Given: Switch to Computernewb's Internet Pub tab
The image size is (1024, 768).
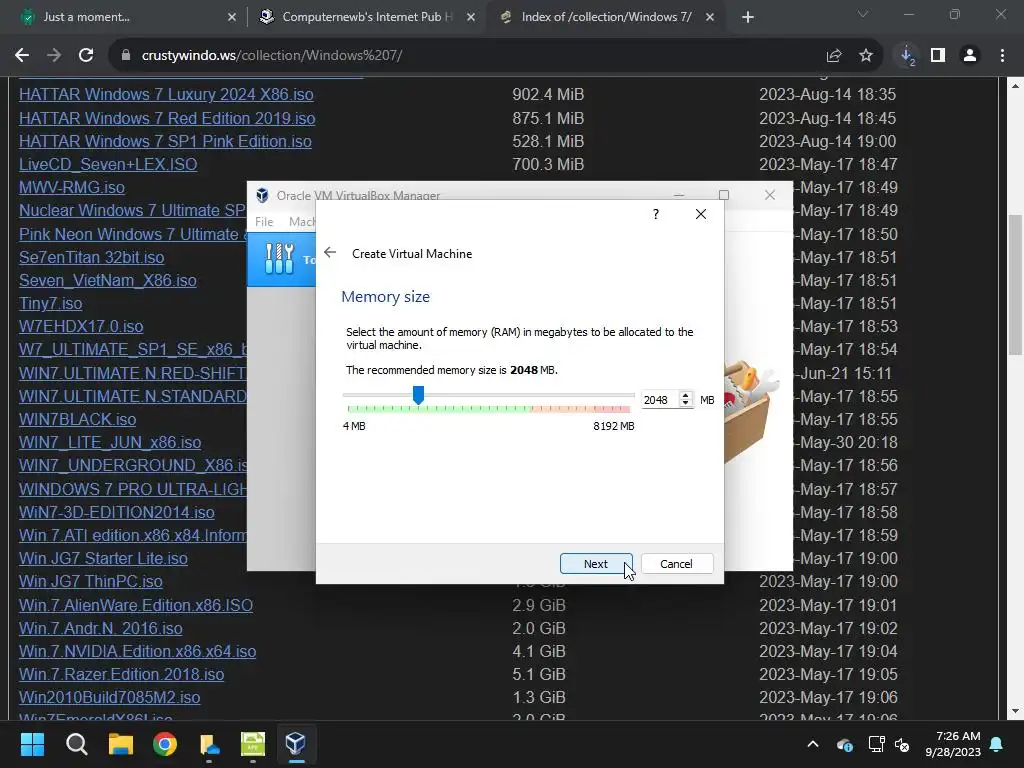Looking at the screenshot, I should pyautogui.click(x=366, y=17).
